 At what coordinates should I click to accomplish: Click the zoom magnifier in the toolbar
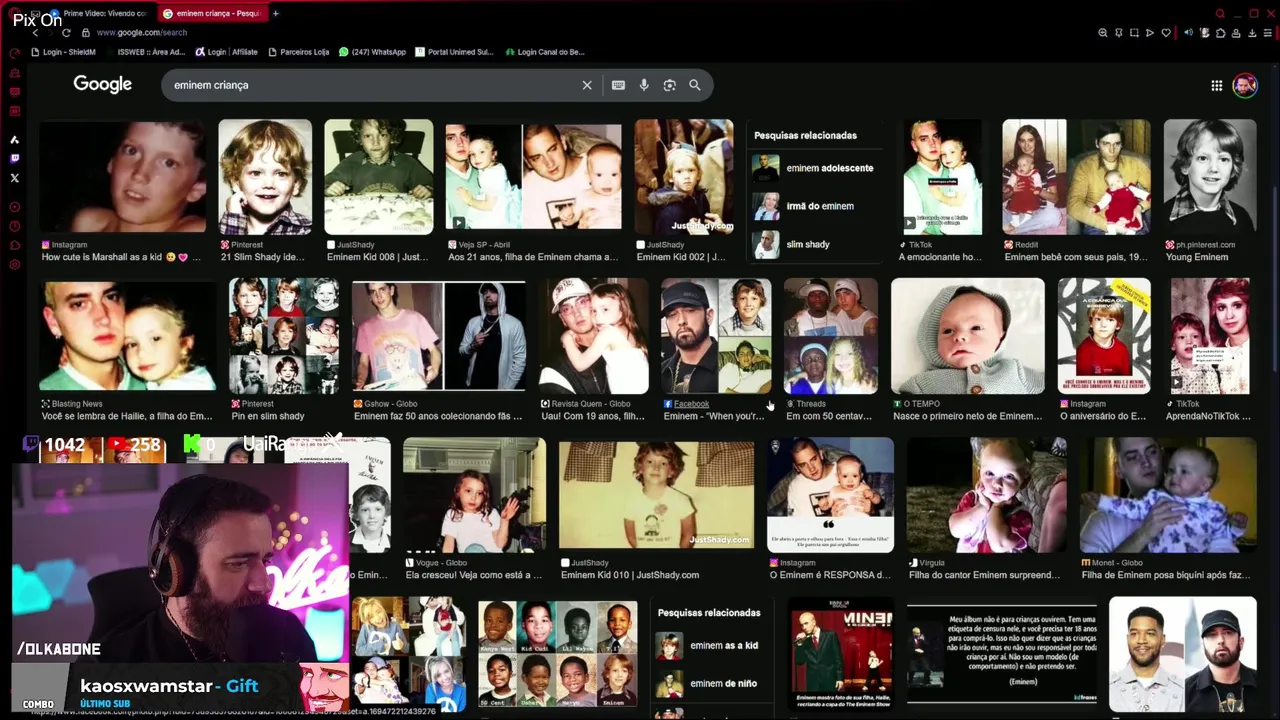[1103, 33]
